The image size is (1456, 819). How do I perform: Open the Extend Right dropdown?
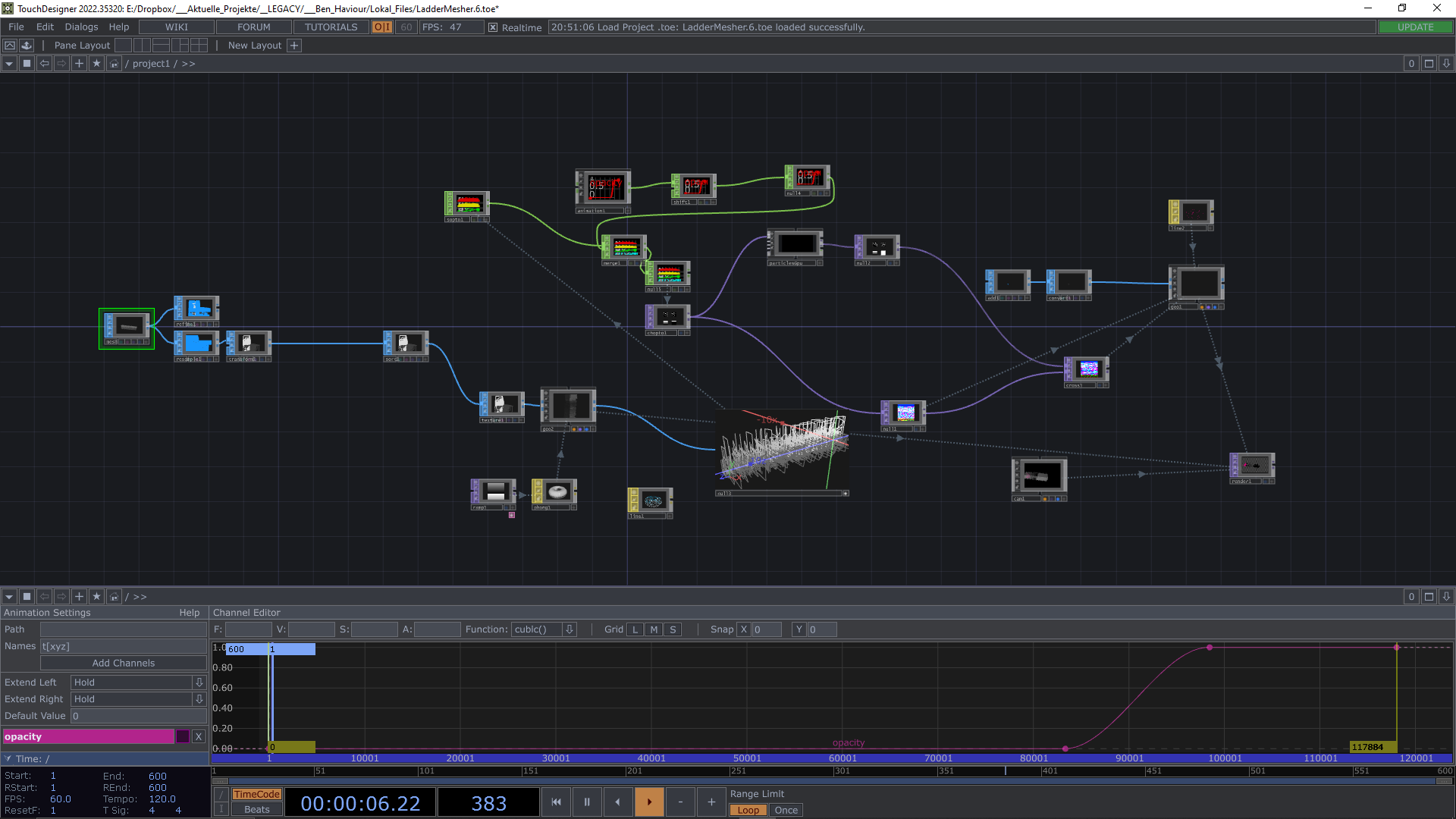[199, 699]
